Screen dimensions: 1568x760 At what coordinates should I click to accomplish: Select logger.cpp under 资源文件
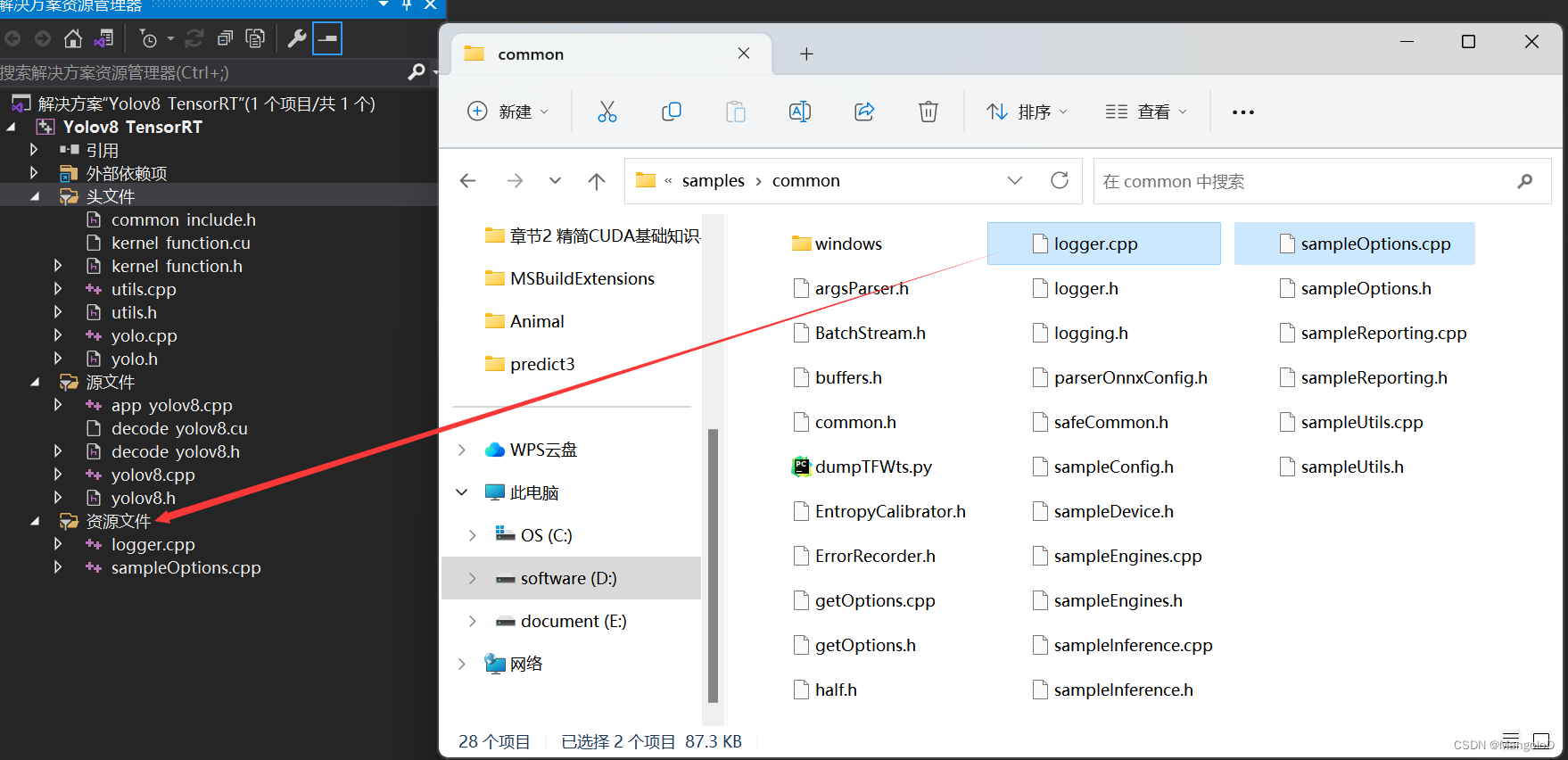(153, 544)
